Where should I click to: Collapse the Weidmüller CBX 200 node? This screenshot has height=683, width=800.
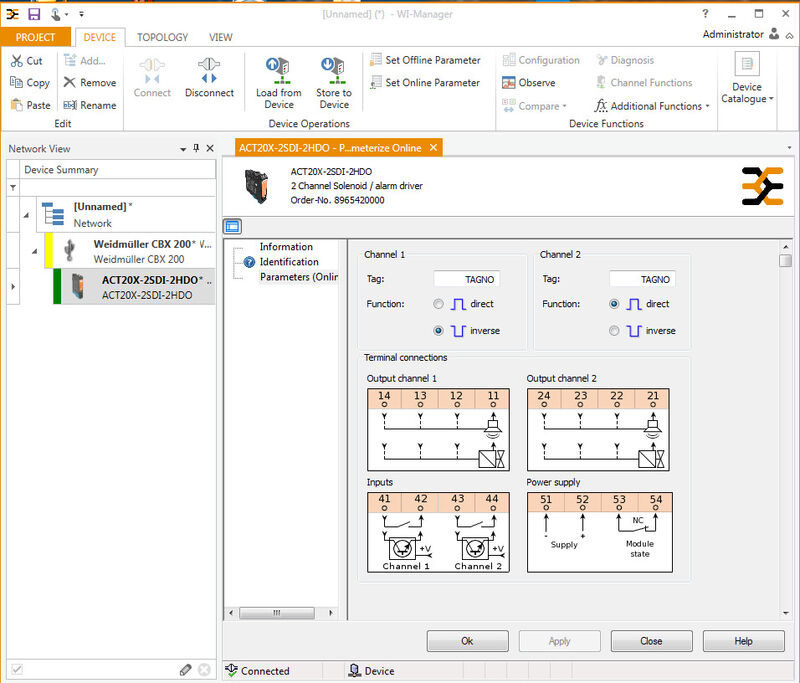click(x=34, y=250)
